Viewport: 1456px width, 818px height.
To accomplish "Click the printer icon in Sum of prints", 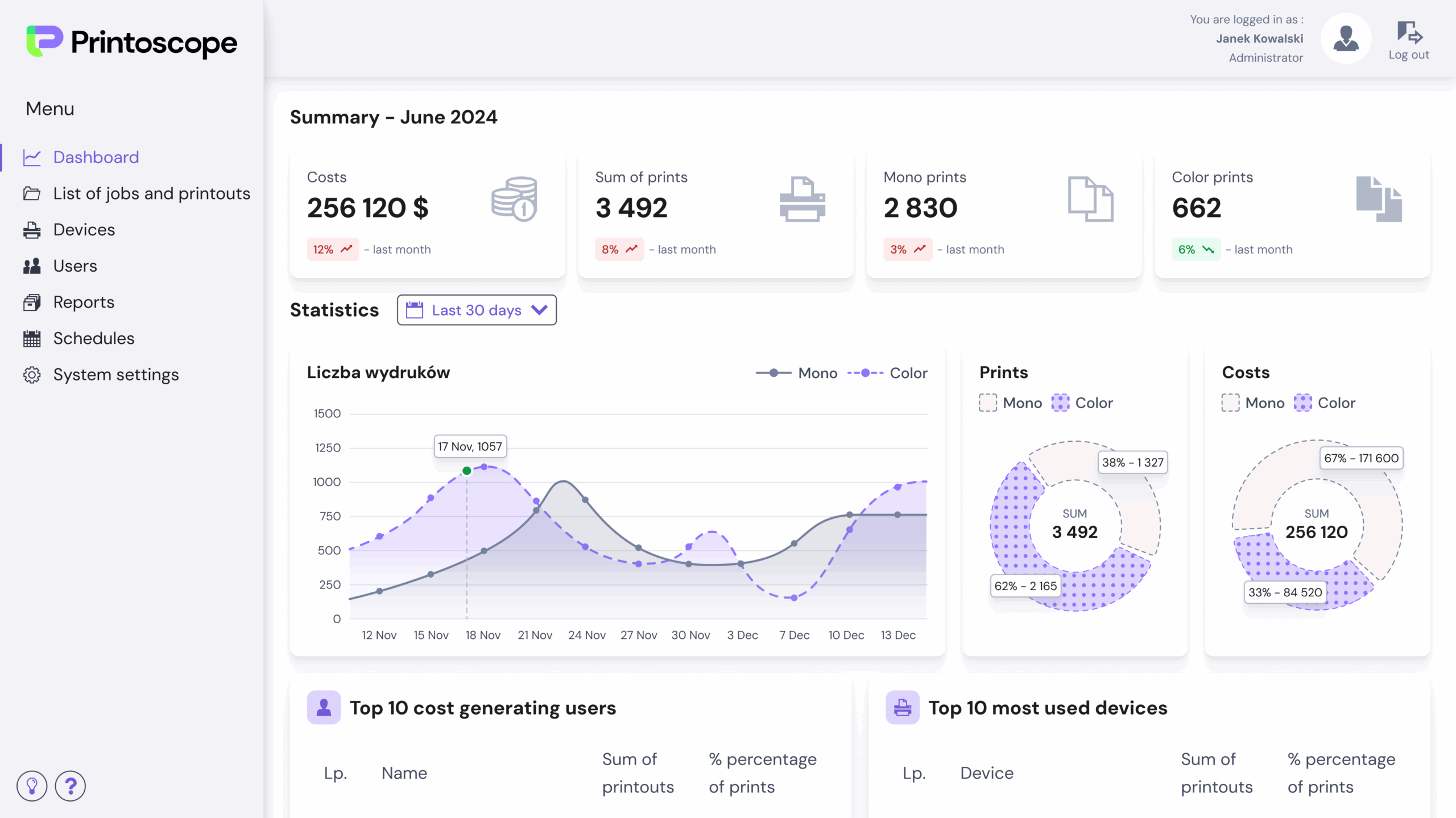I will point(802,199).
